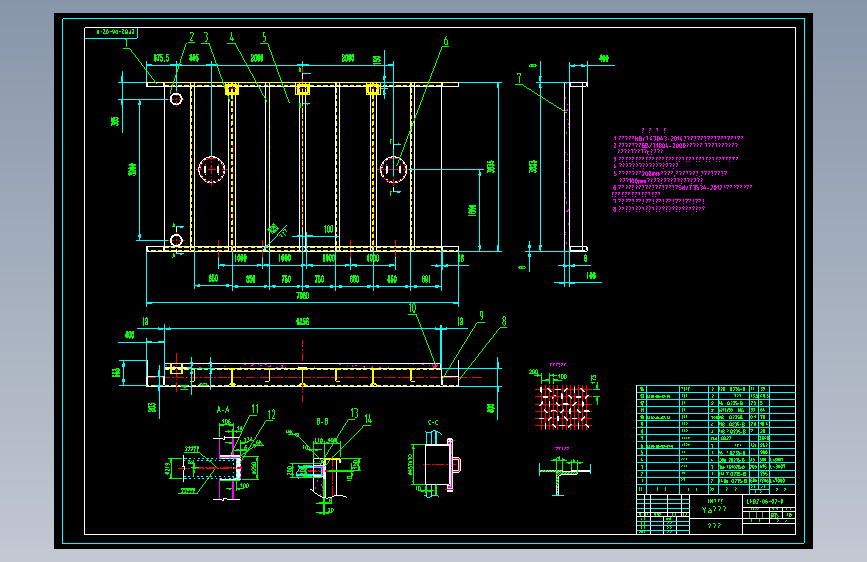Select part callout number 13
Image resolution: width=867 pixels, height=562 pixels.
(354, 413)
